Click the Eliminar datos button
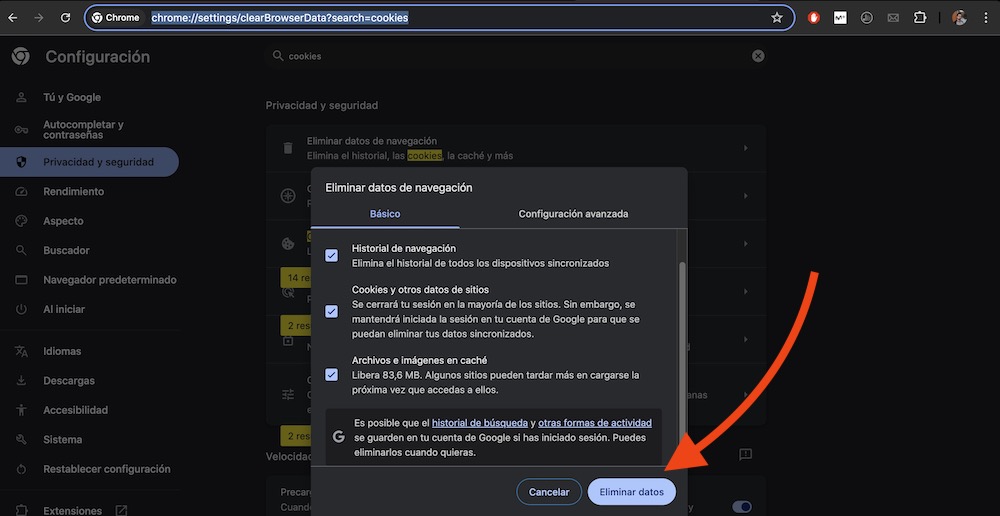This screenshot has width=1000, height=516. click(x=631, y=492)
